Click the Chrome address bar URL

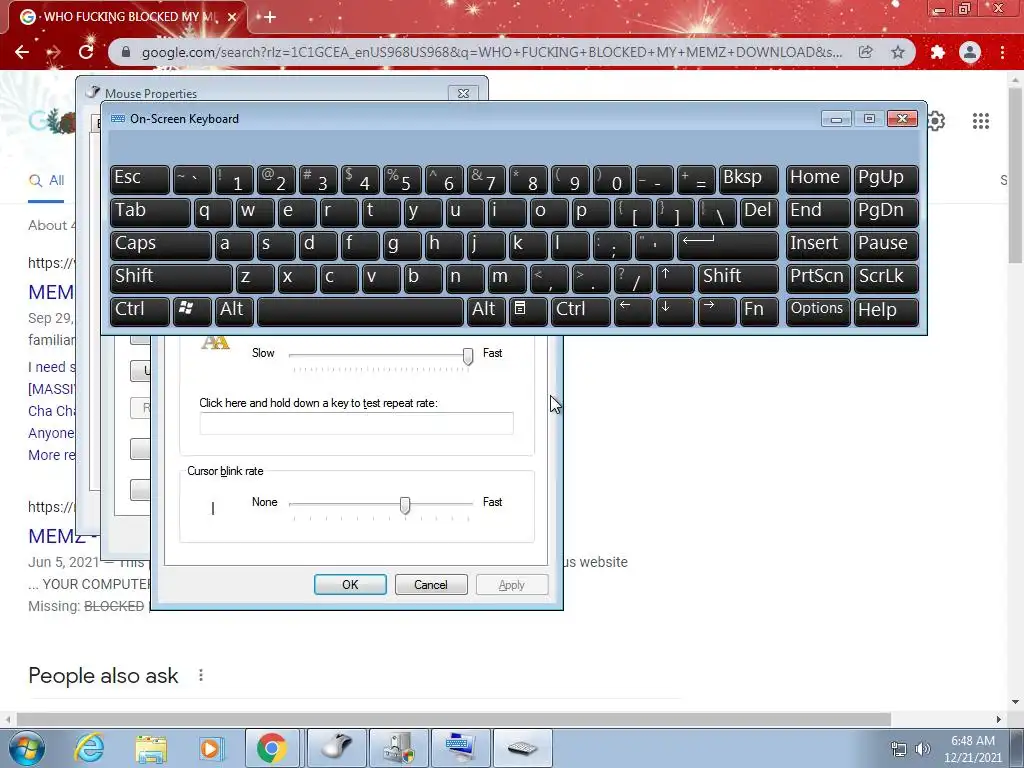point(491,52)
